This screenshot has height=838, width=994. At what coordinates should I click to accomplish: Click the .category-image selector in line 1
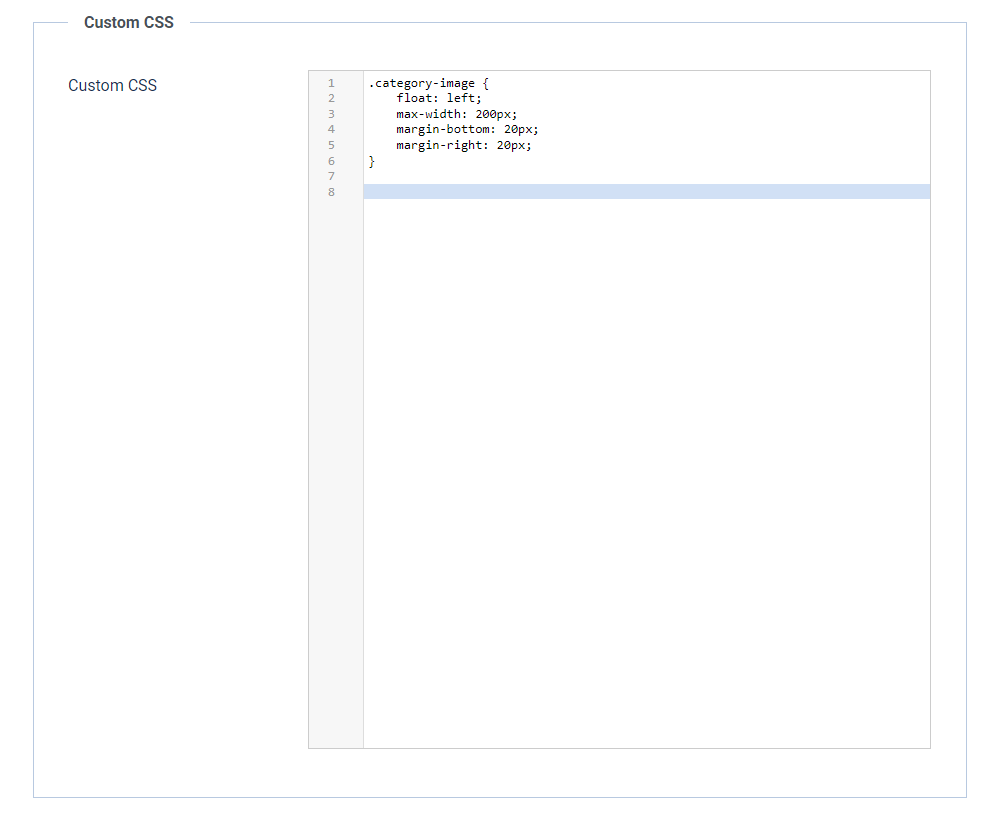(421, 83)
